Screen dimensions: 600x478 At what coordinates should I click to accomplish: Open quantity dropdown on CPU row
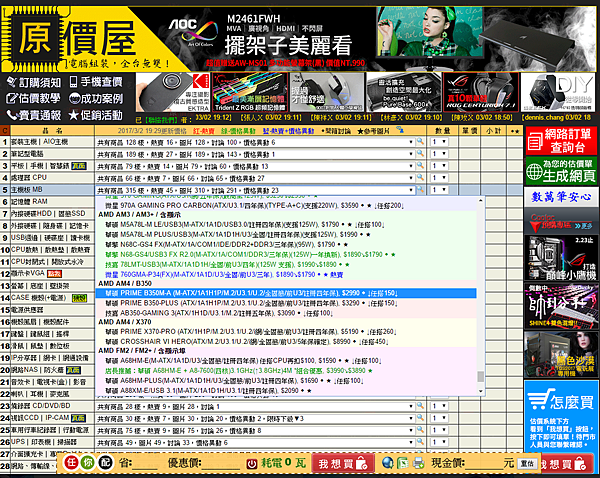pos(439,178)
